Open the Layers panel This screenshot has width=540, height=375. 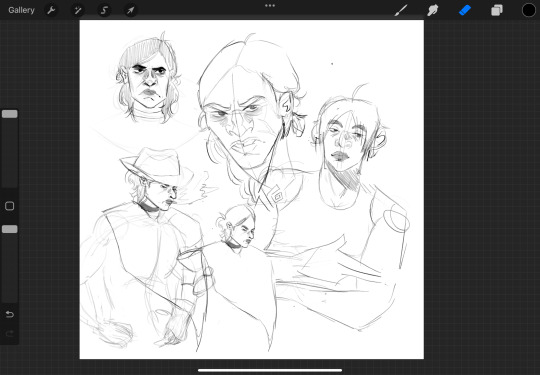497,10
